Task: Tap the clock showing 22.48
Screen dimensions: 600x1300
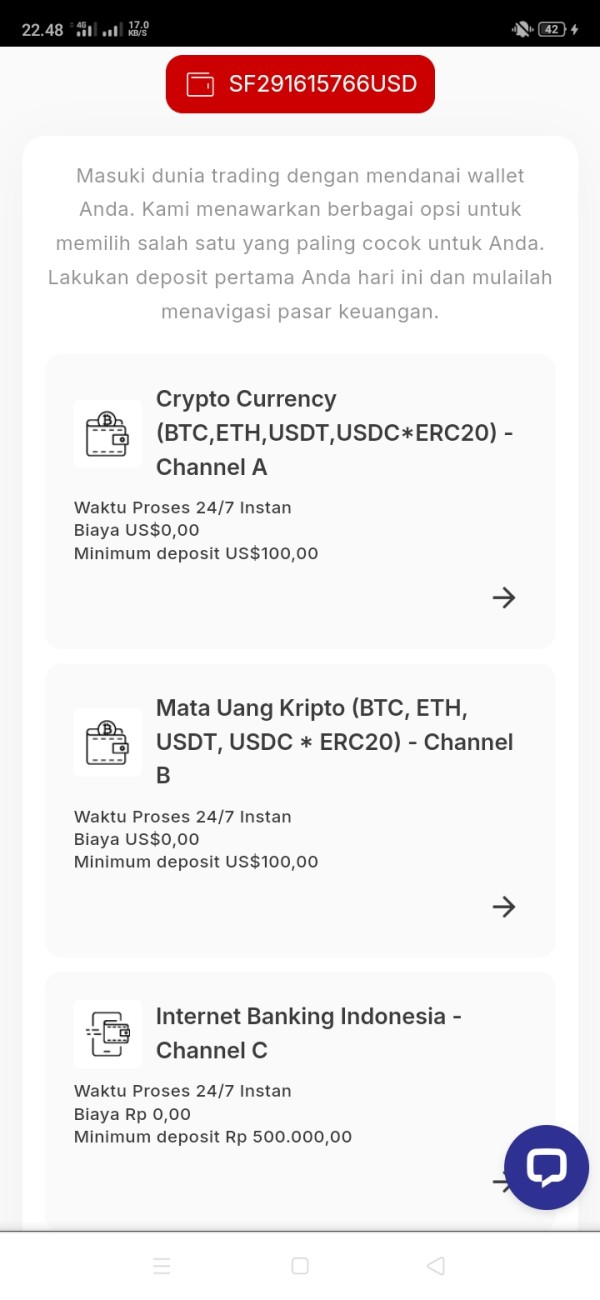Action: pyautogui.click(x=42, y=30)
